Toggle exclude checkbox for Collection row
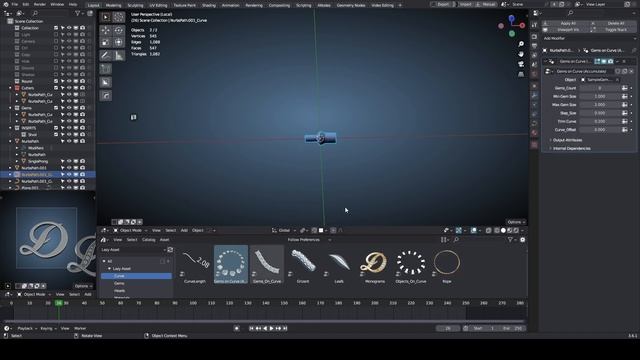Screen dimensions: 640x360 (x=56, y=28)
